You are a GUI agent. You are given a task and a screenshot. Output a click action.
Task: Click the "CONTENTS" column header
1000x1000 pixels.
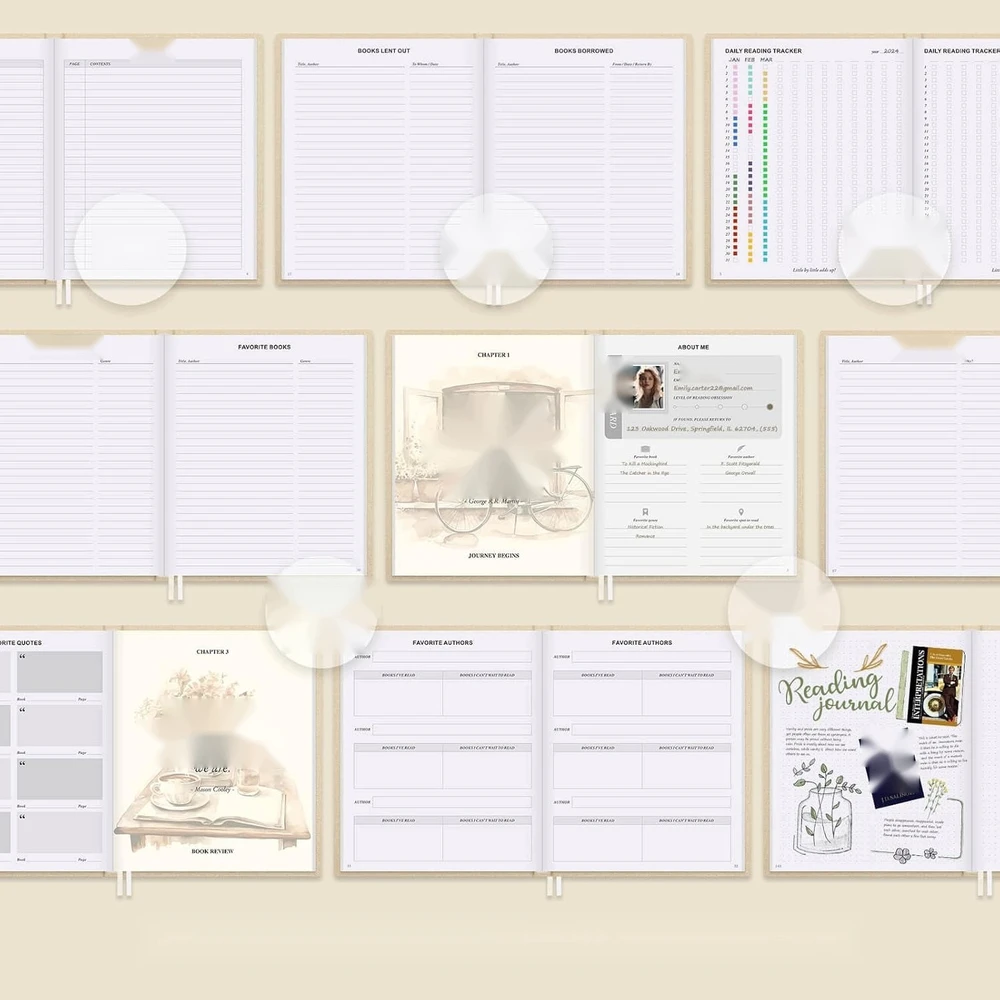pos(100,64)
